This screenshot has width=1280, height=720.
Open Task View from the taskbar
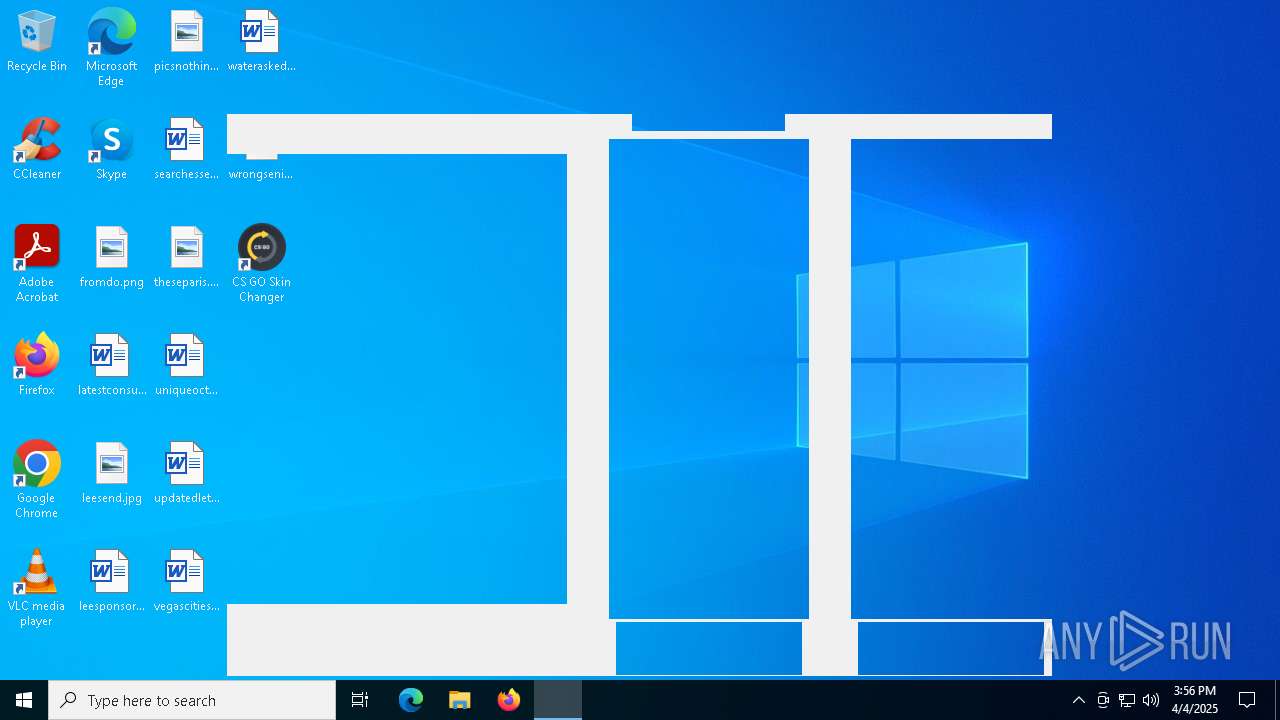click(x=360, y=700)
